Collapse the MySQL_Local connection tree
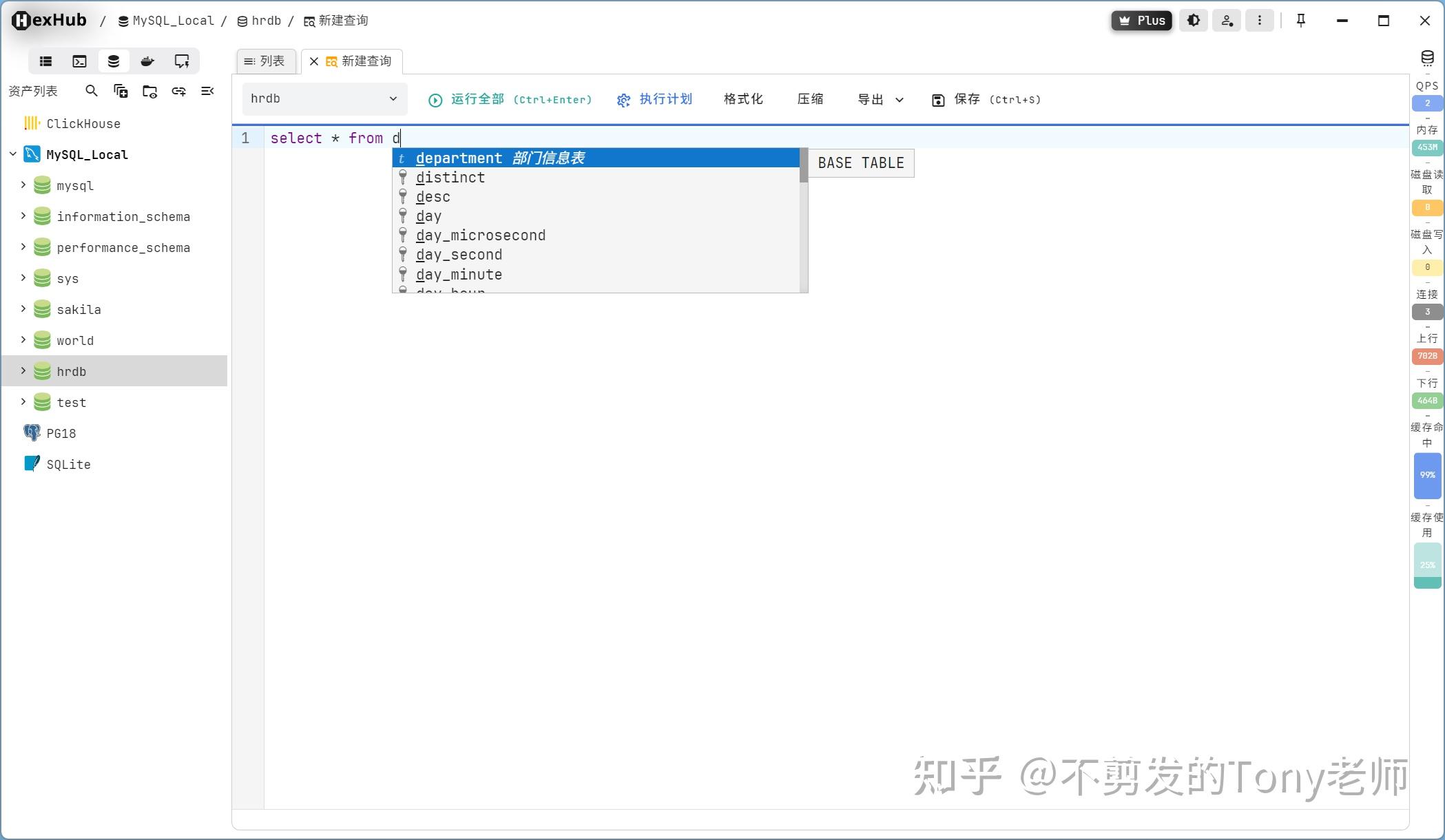Viewport: 1445px width, 840px height. point(12,154)
